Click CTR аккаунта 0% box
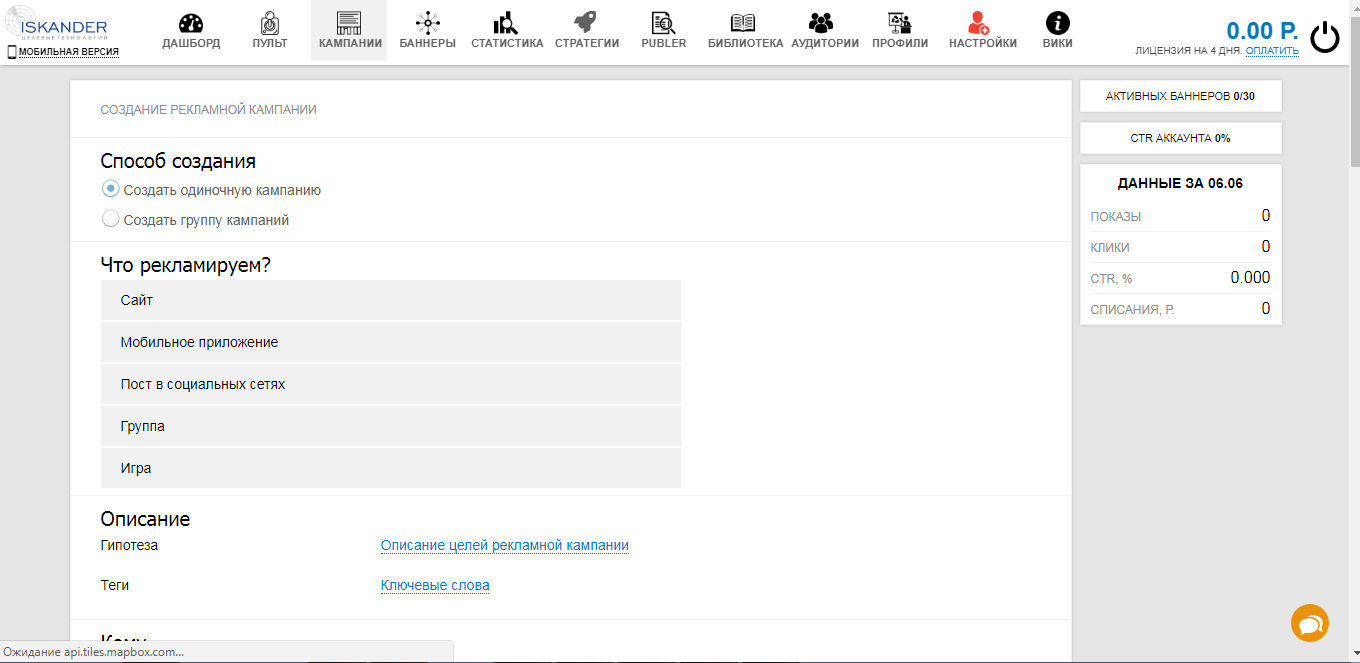The image size is (1360, 663). [x=1180, y=138]
